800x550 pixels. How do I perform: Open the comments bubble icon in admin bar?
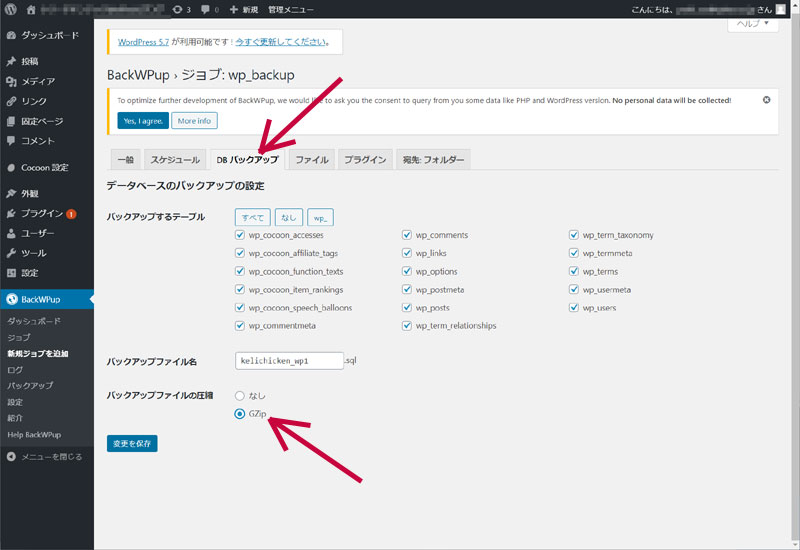[x=205, y=9]
